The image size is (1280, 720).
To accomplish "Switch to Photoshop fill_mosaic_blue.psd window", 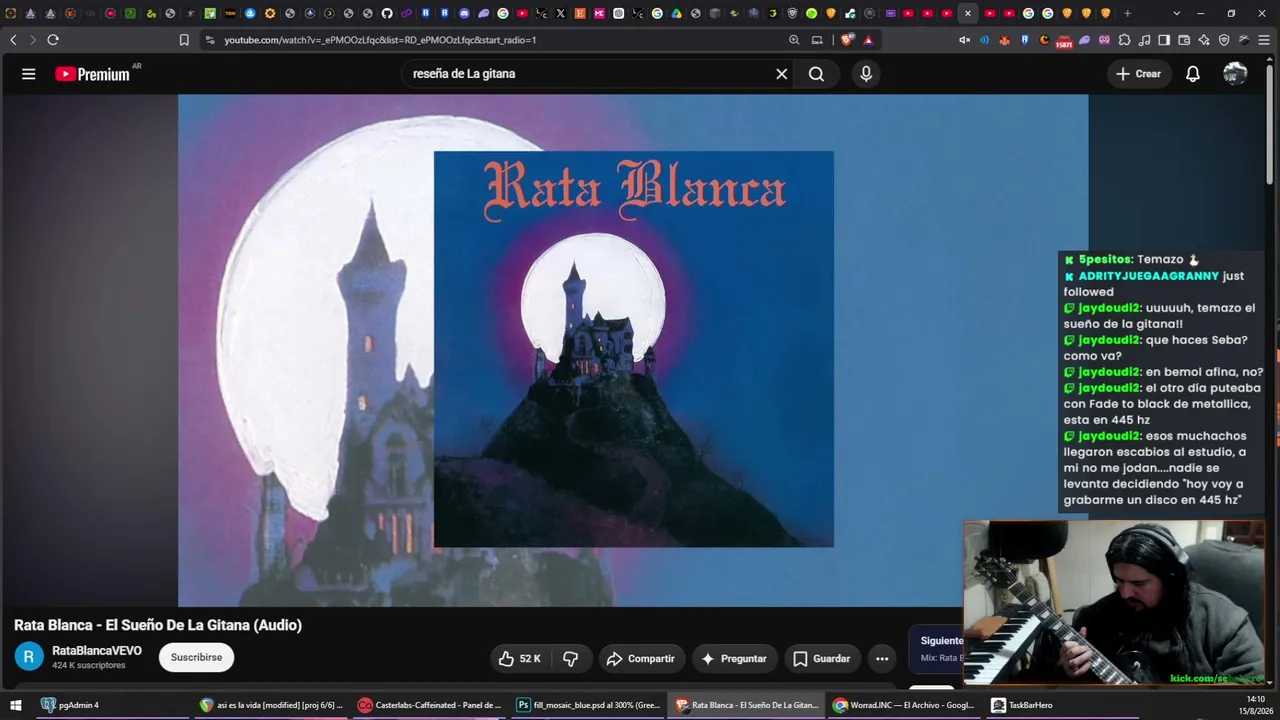I will pyautogui.click(x=588, y=705).
